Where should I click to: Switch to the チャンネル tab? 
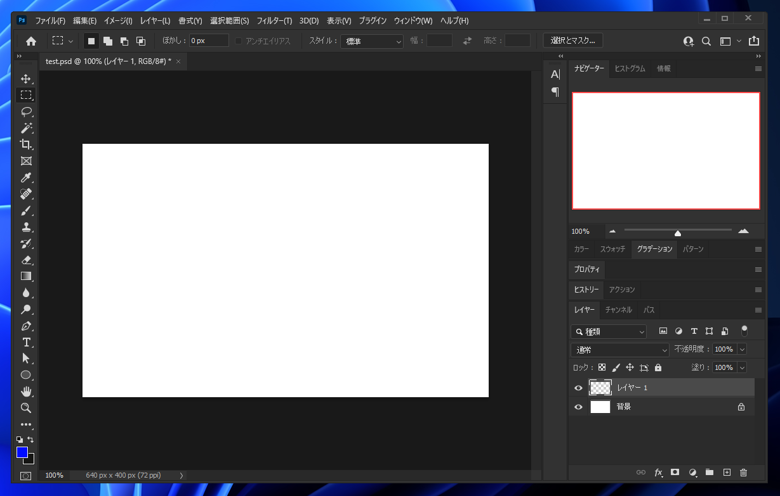(618, 310)
